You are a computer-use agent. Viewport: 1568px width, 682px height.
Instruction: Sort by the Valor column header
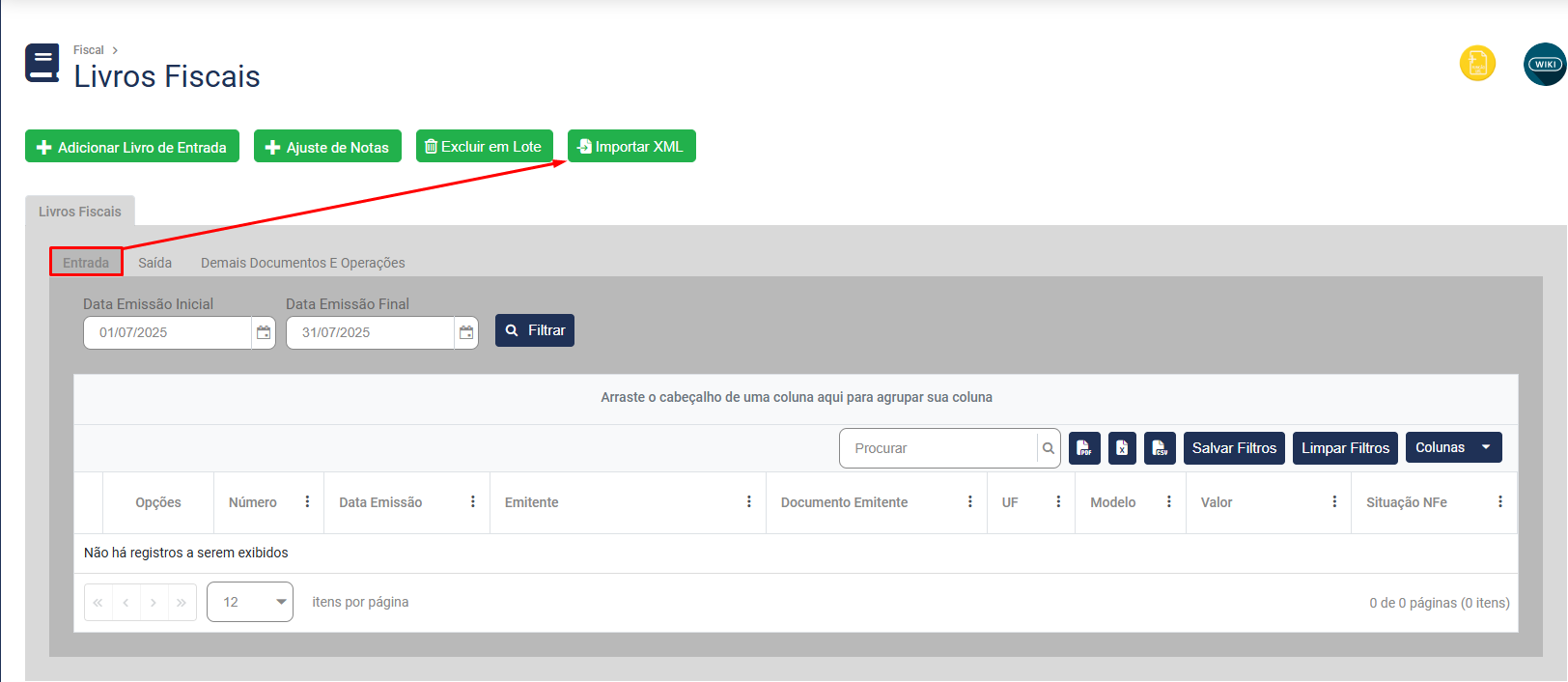click(1217, 502)
